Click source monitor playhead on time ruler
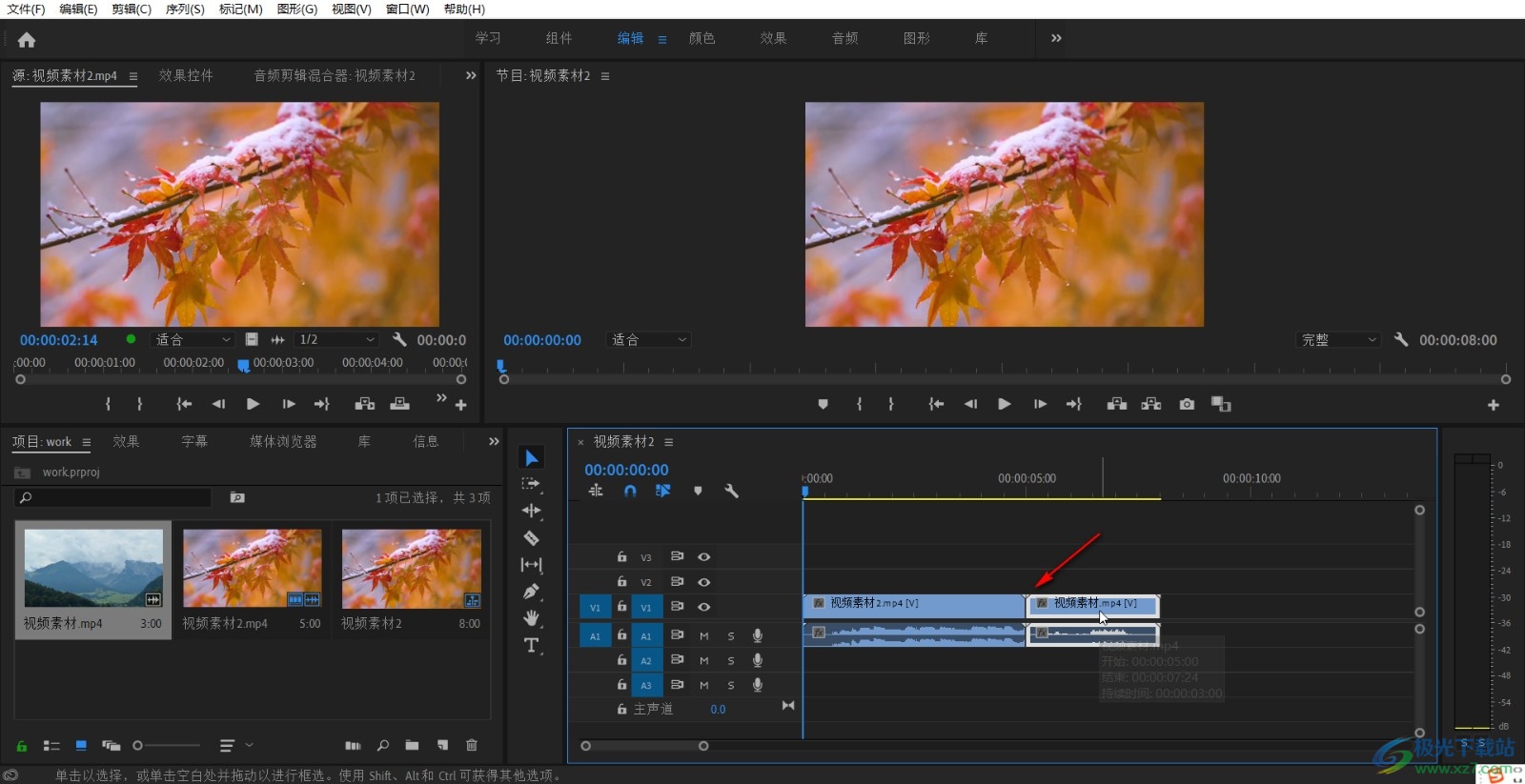Screen dimensions: 1525x784 pos(243,365)
